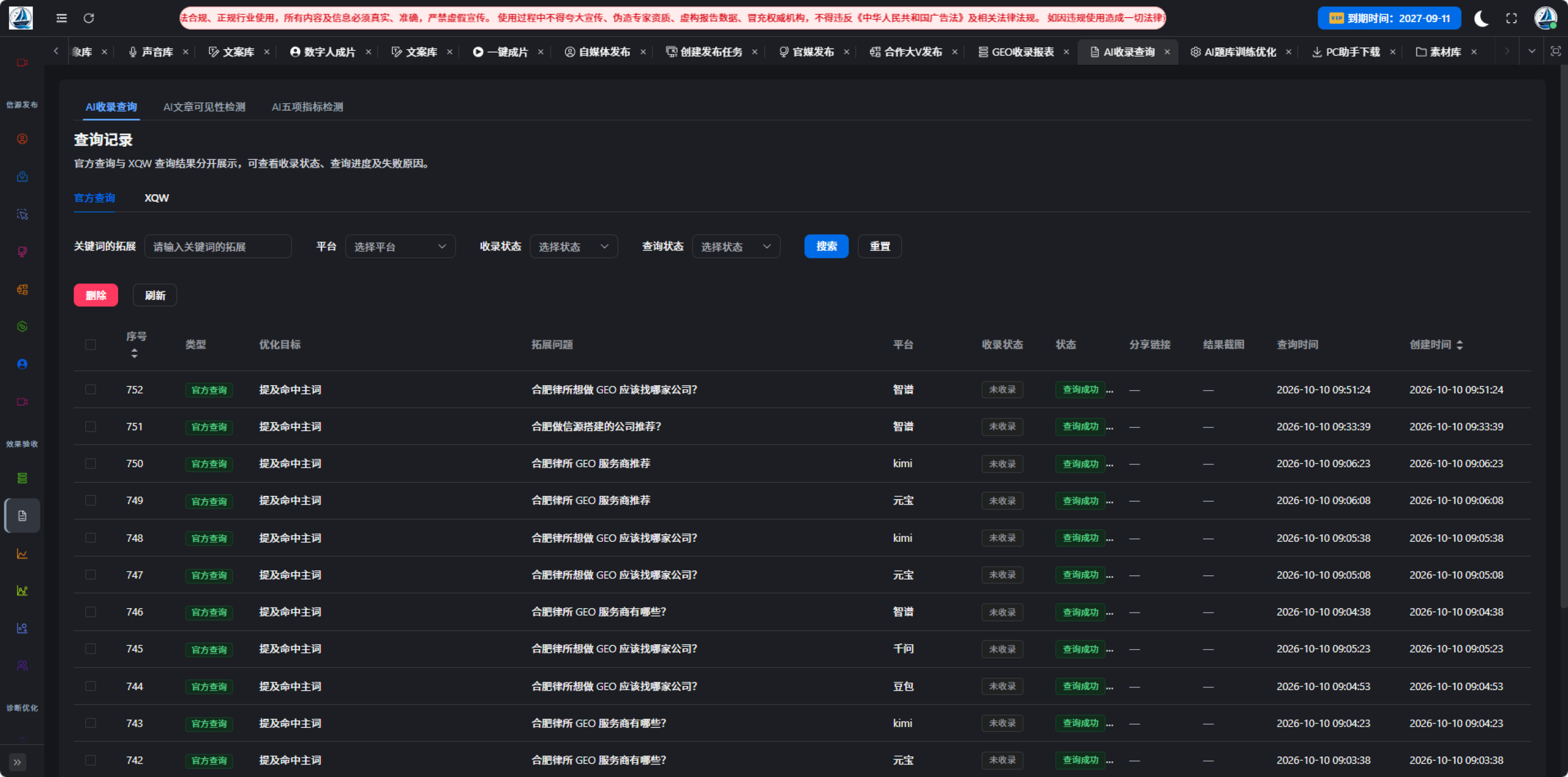Select row 745 checkbox
Screen dimensions: 1568x777
tap(91, 649)
